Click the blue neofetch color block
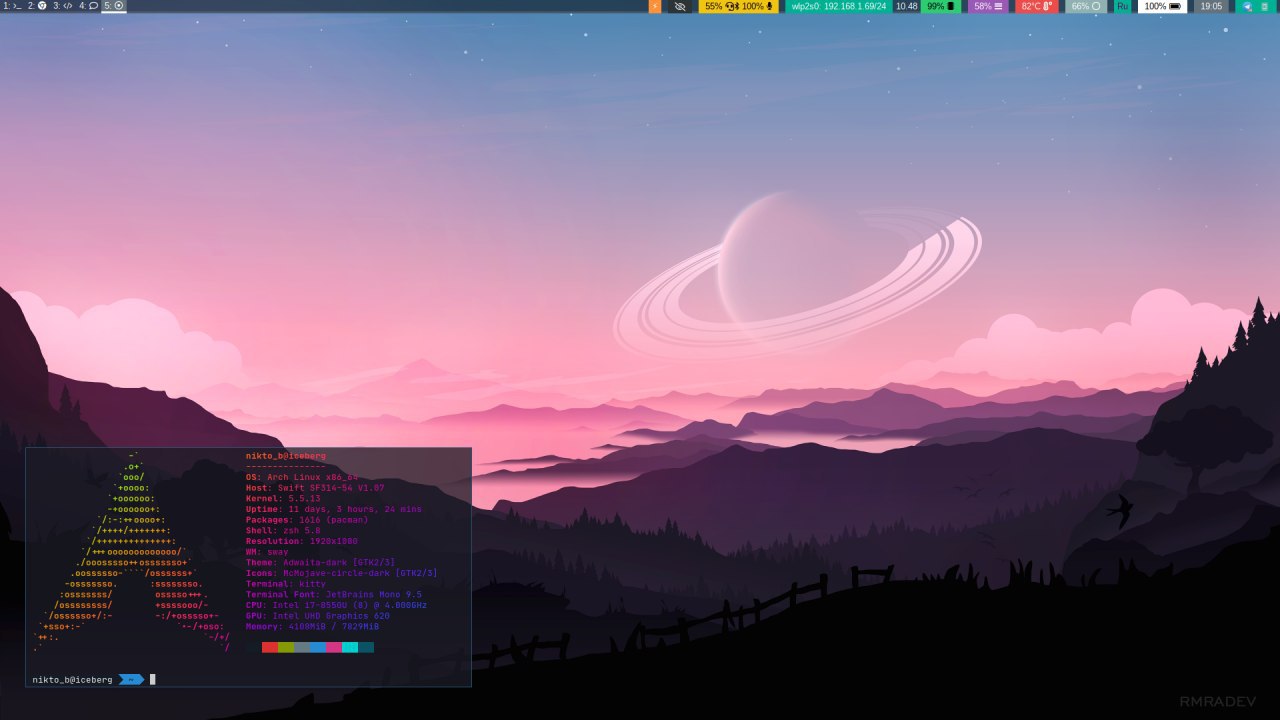 pos(318,647)
